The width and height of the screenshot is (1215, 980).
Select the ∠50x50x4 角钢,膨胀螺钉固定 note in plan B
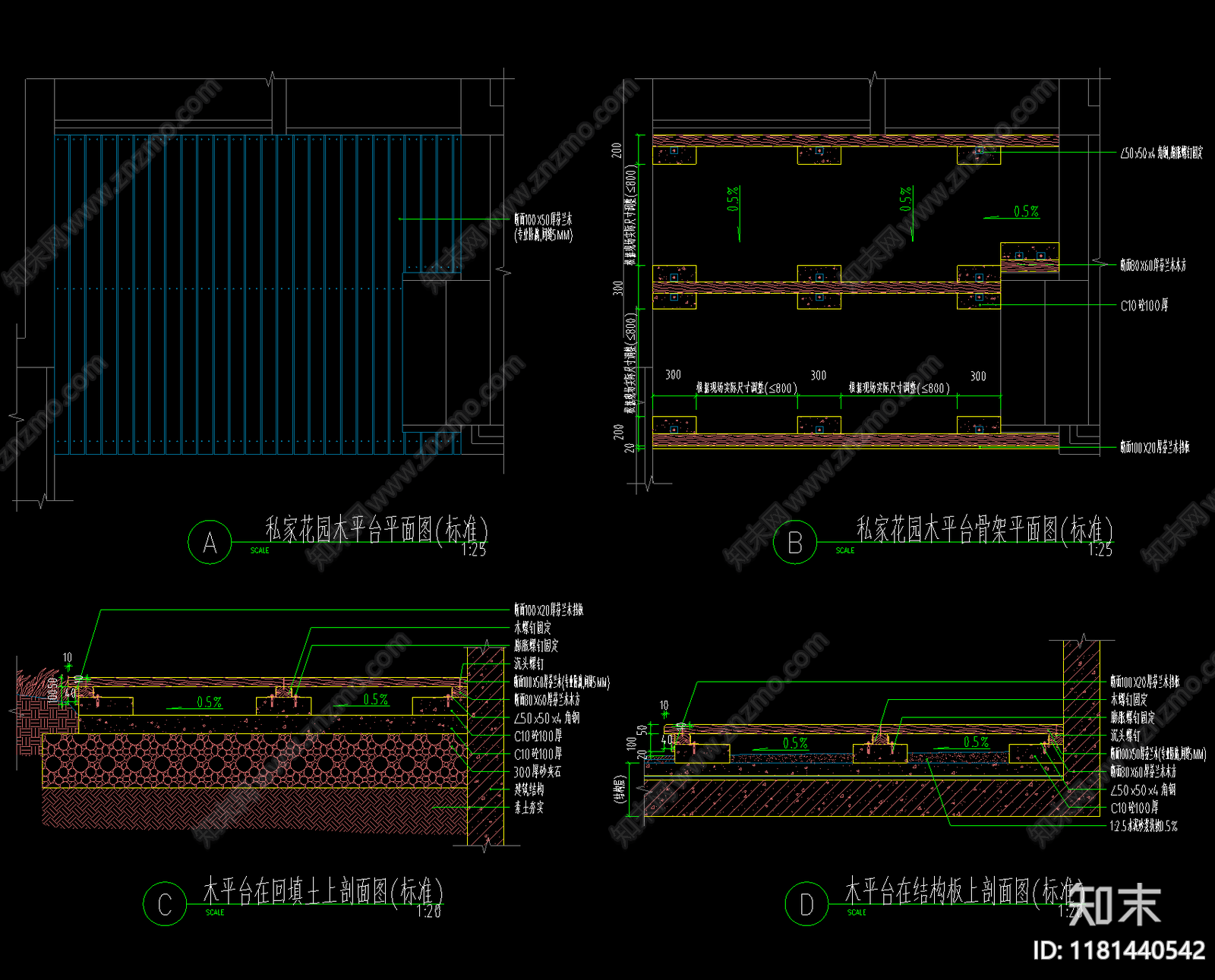pos(1162,153)
